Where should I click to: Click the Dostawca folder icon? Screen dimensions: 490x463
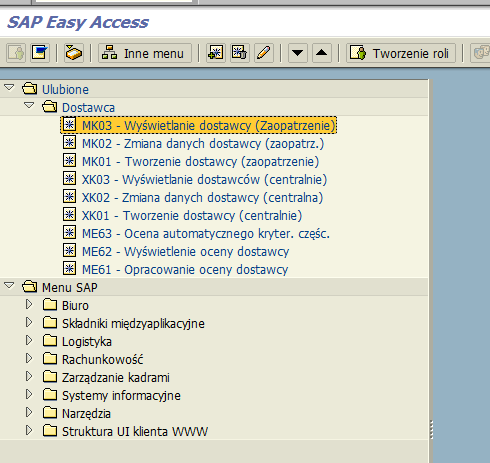[50, 107]
